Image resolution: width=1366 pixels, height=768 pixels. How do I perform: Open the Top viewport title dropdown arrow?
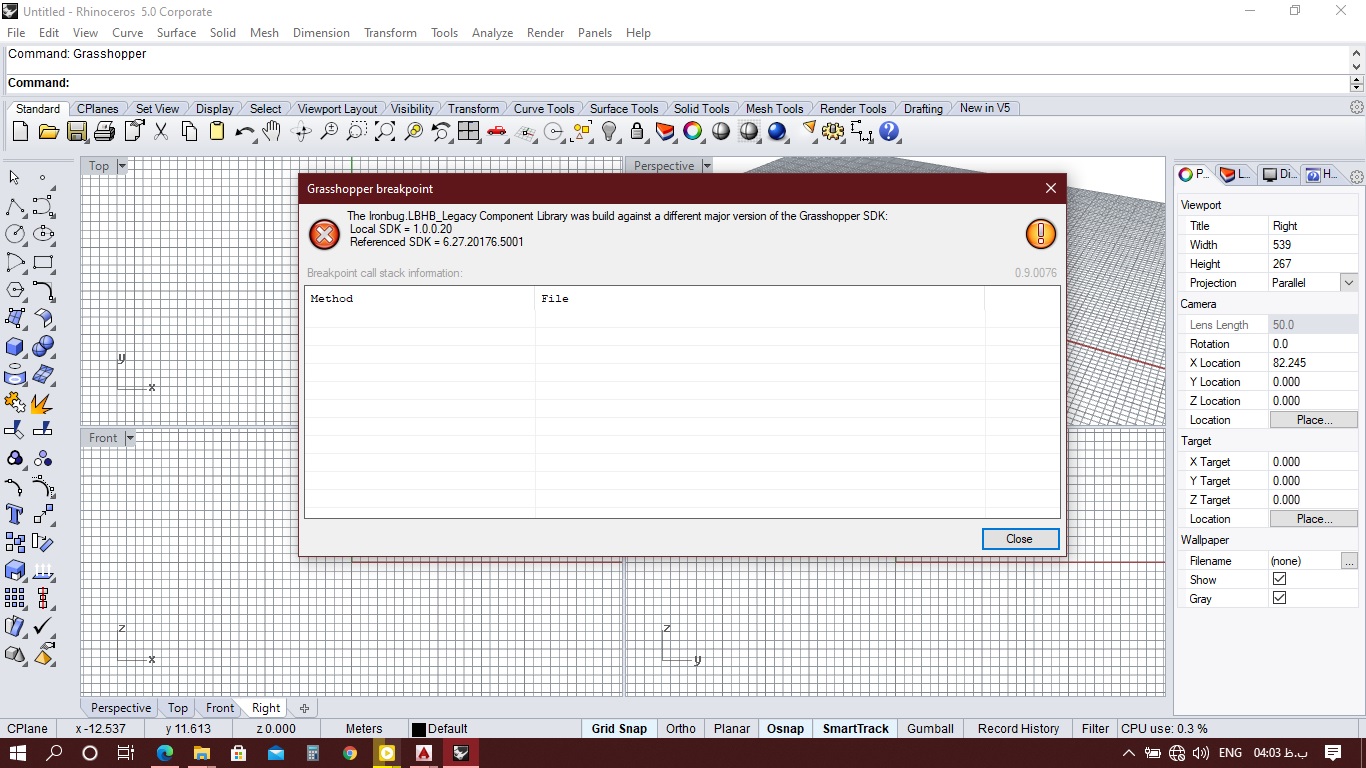122,166
